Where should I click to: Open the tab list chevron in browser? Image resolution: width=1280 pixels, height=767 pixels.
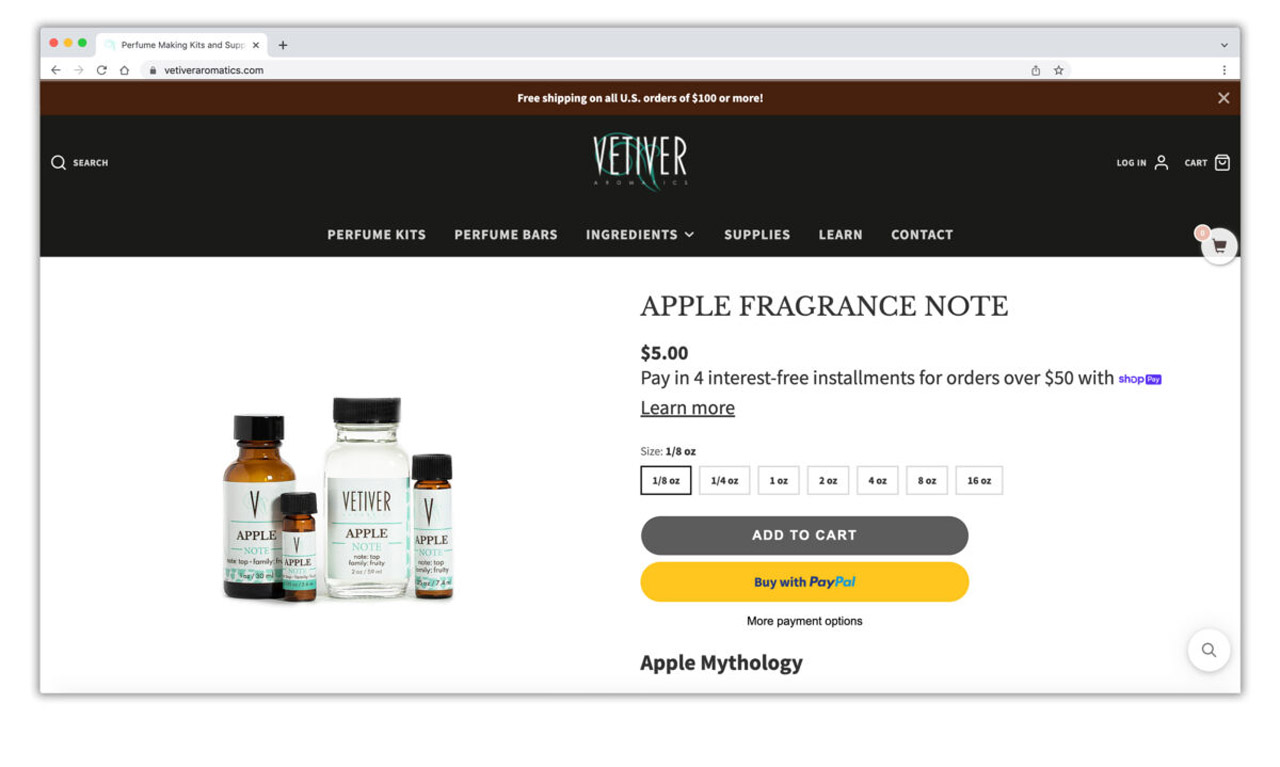pyautogui.click(x=1224, y=45)
